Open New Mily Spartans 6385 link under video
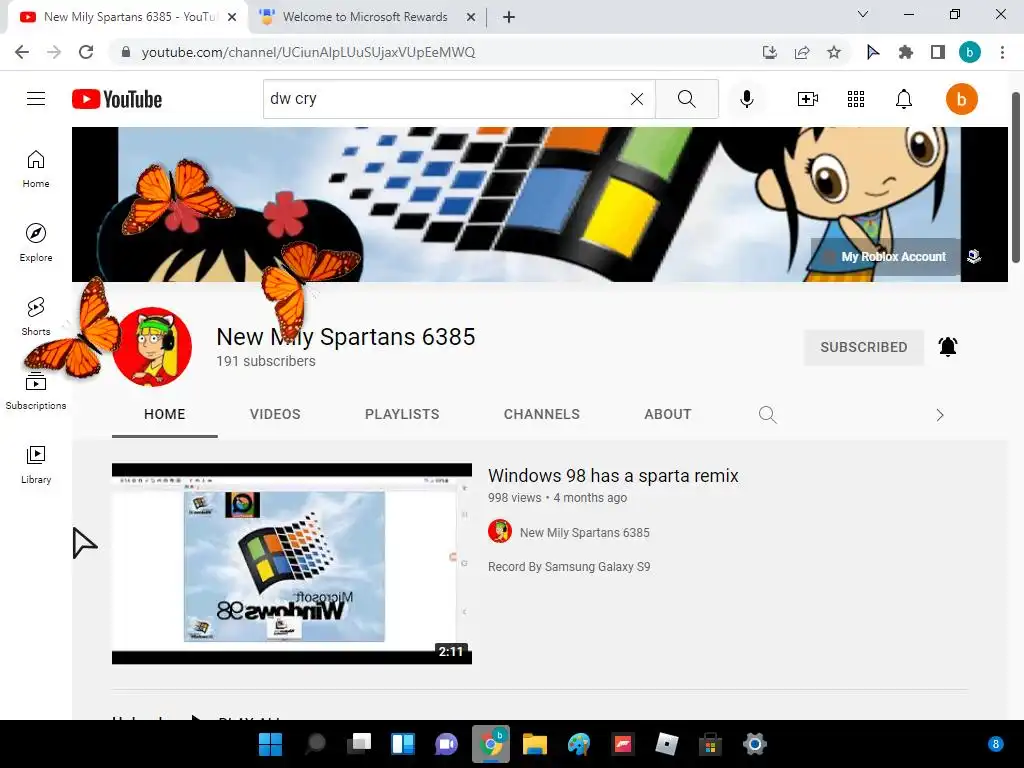Screen dimensions: 1024x768 click(584, 532)
